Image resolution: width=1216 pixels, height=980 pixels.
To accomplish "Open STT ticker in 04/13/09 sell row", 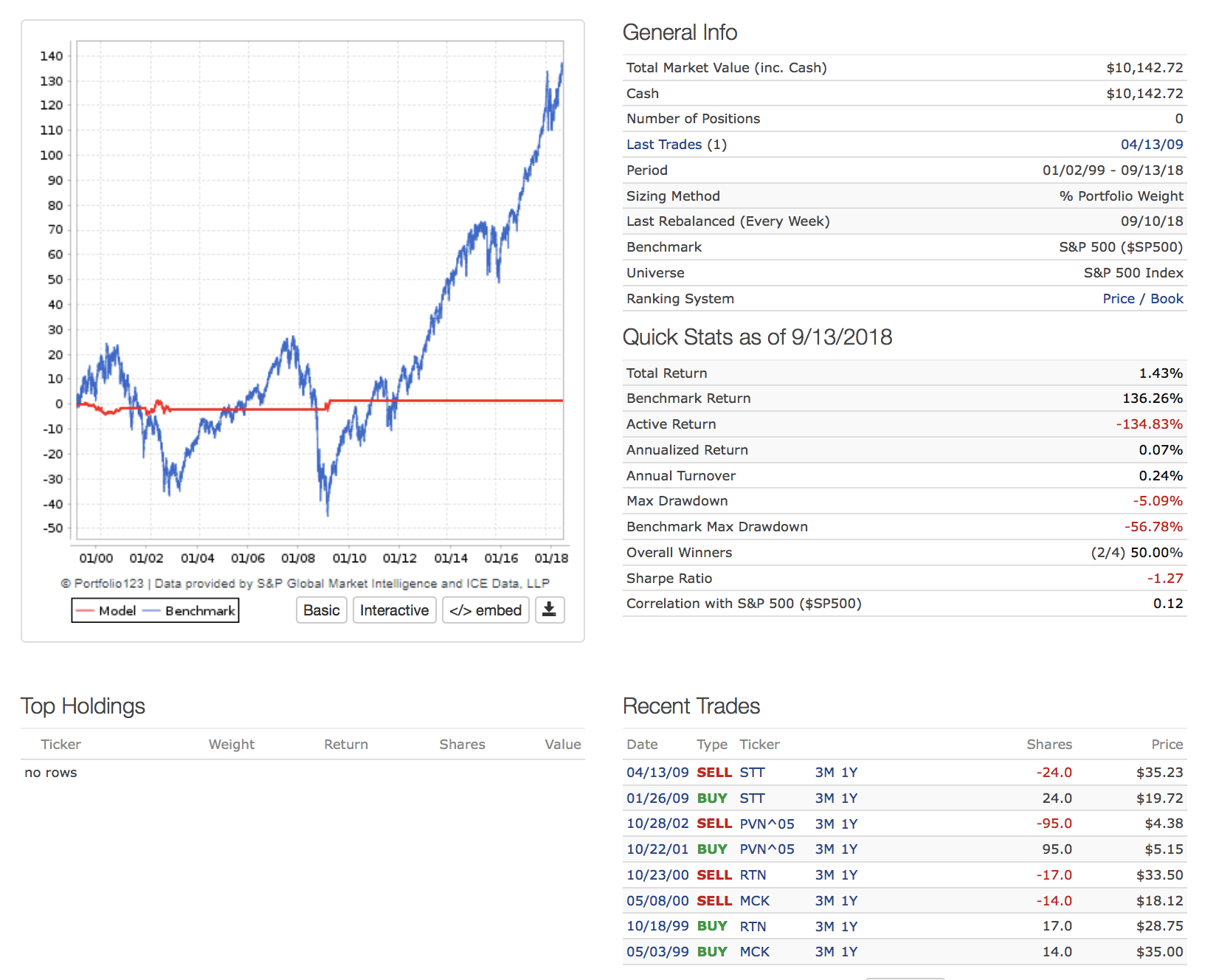I will pyautogui.click(x=752, y=773).
